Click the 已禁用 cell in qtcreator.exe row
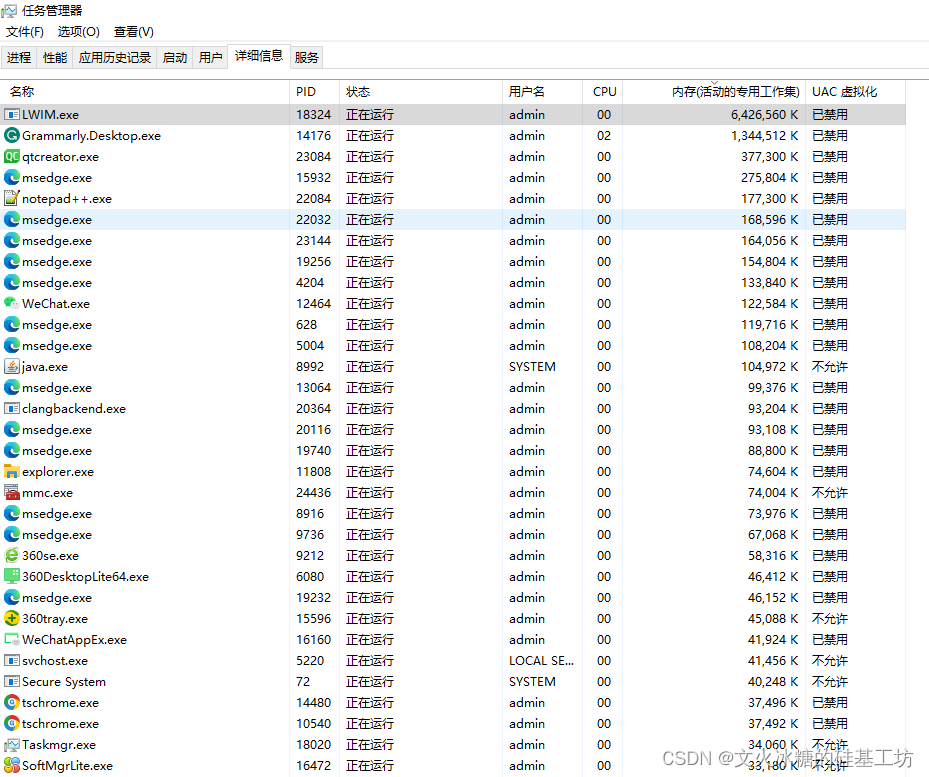This screenshot has height=777, width=929. [x=829, y=156]
